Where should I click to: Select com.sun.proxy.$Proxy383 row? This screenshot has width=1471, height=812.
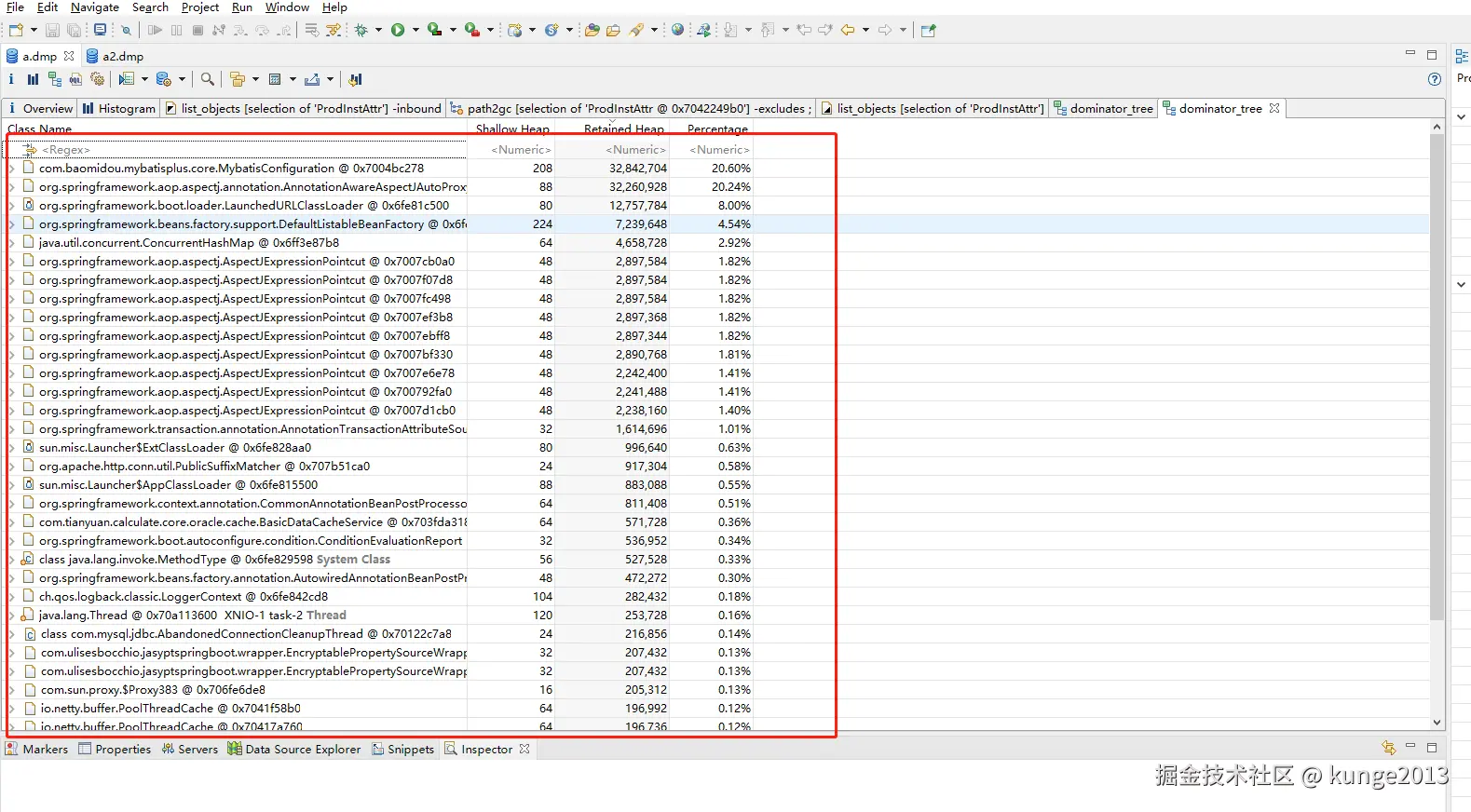[378, 690]
